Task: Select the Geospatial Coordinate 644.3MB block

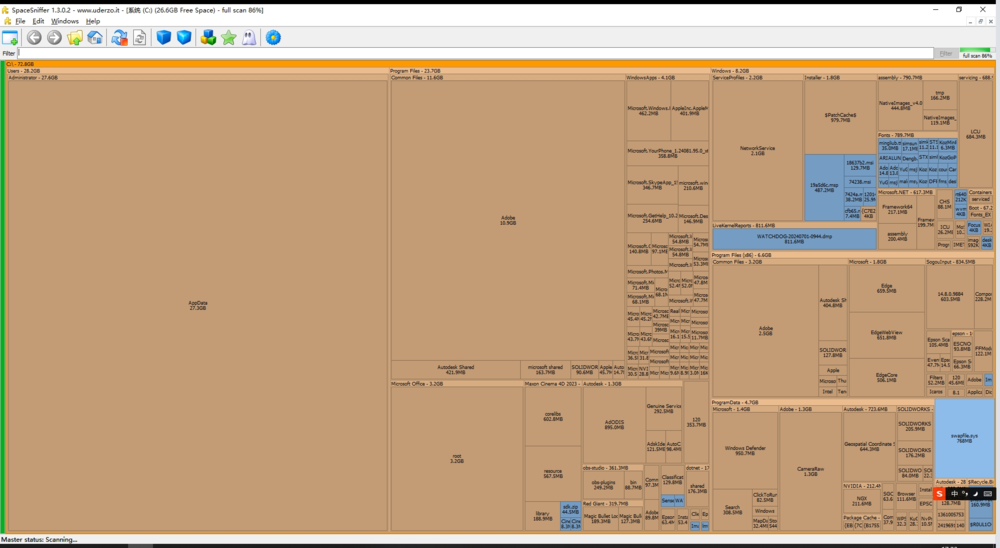Action: tap(869, 446)
